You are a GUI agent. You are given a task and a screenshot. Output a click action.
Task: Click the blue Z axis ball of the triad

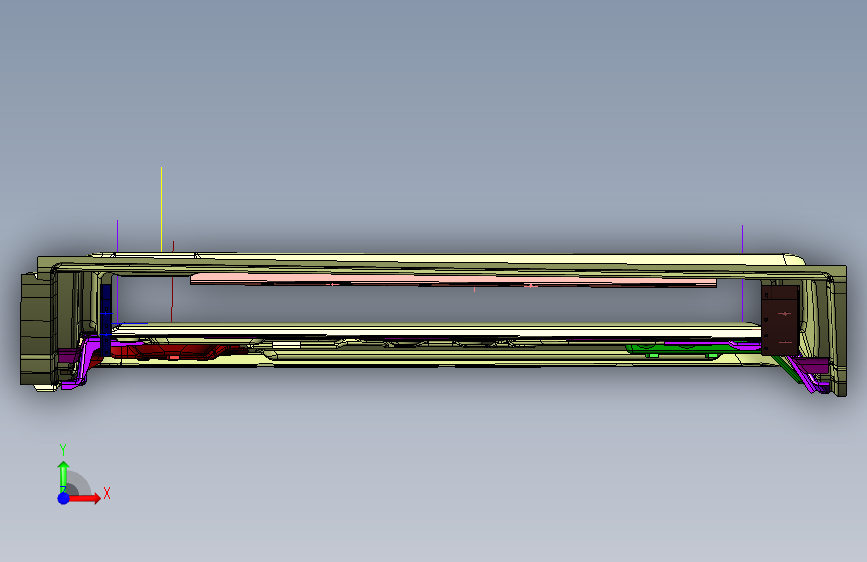[x=63, y=498]
